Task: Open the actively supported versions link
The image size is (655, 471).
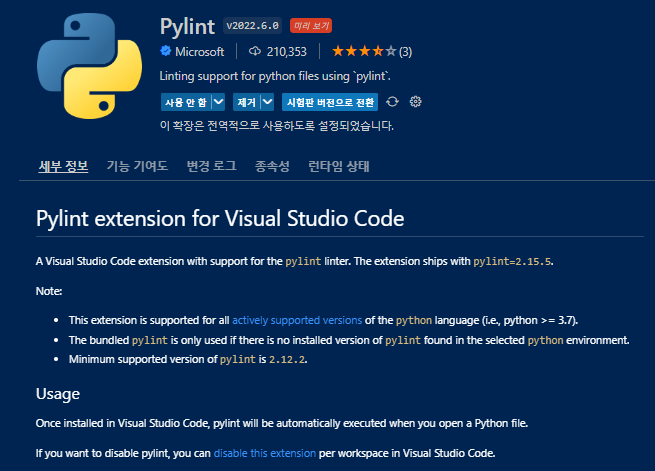Action: coord(297,320)
